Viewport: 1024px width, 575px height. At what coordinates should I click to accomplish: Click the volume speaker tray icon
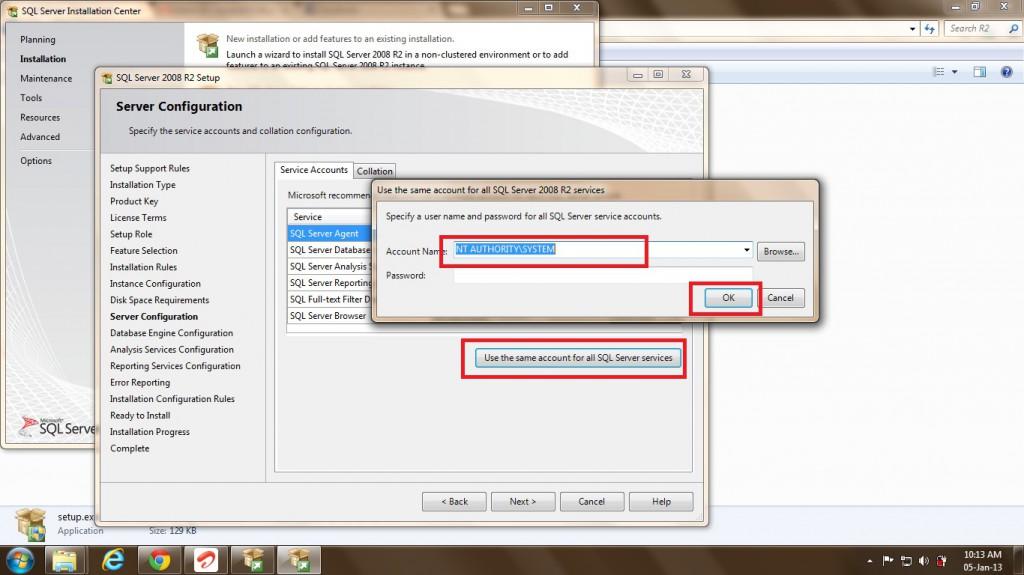[923, 561]
